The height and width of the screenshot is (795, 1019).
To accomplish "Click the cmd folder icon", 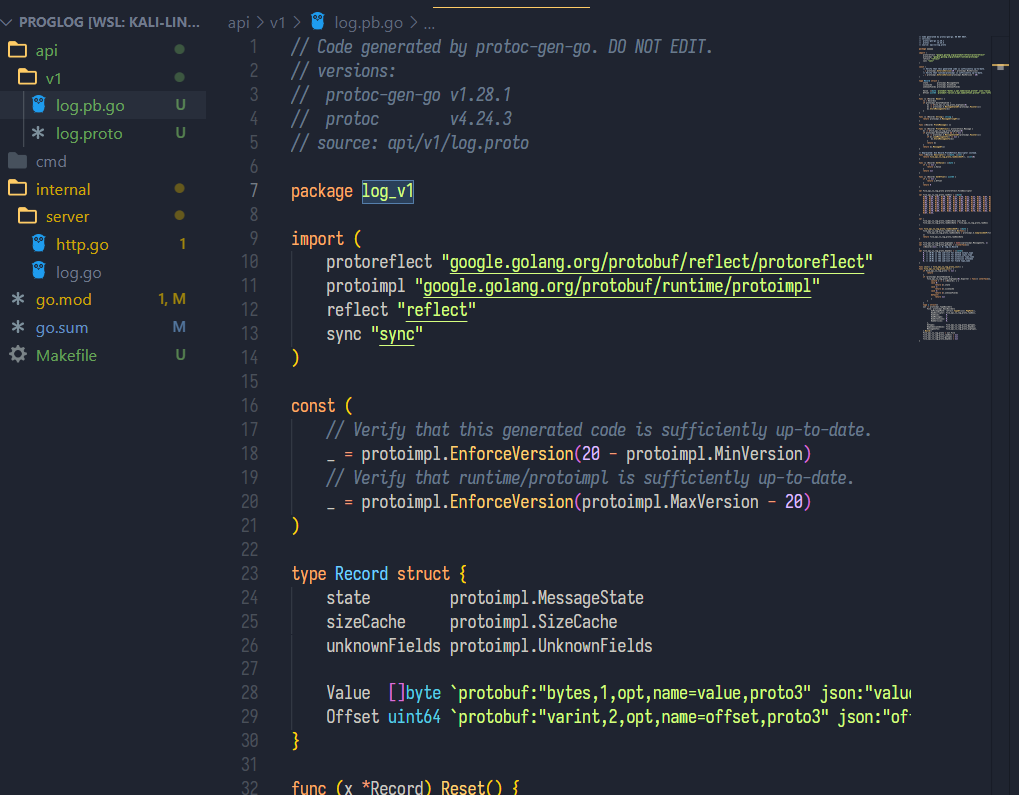I will (20, 160).
